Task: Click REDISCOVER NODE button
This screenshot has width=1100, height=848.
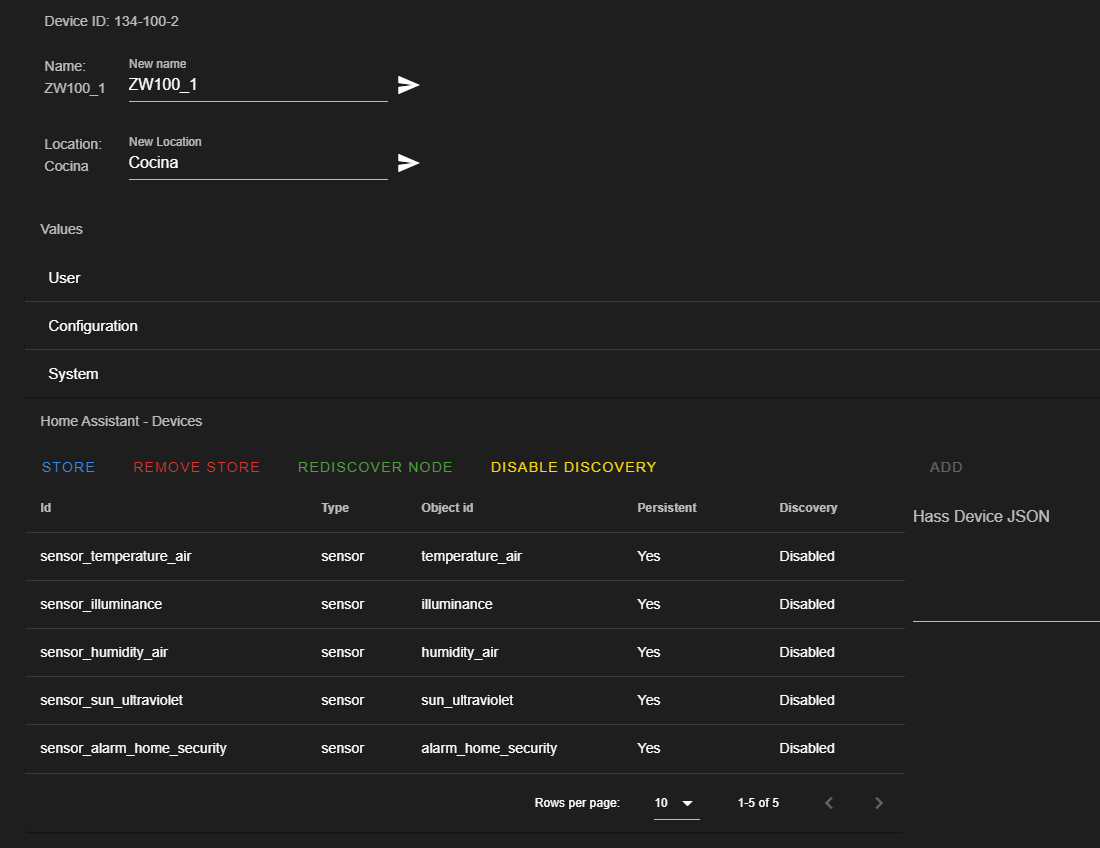Action: [375, 467]
